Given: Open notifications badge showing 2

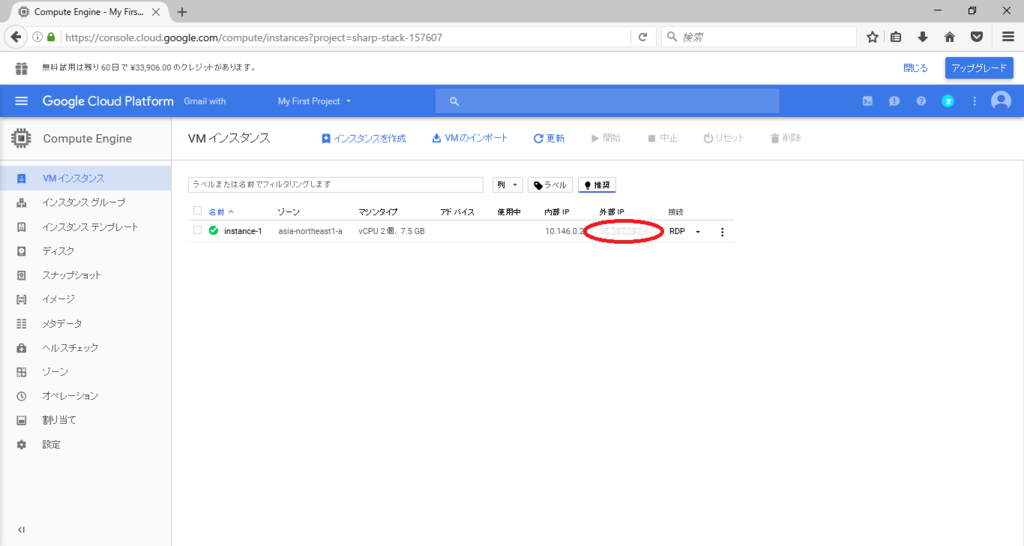Looking at the screenshot, I should point(948,101).
